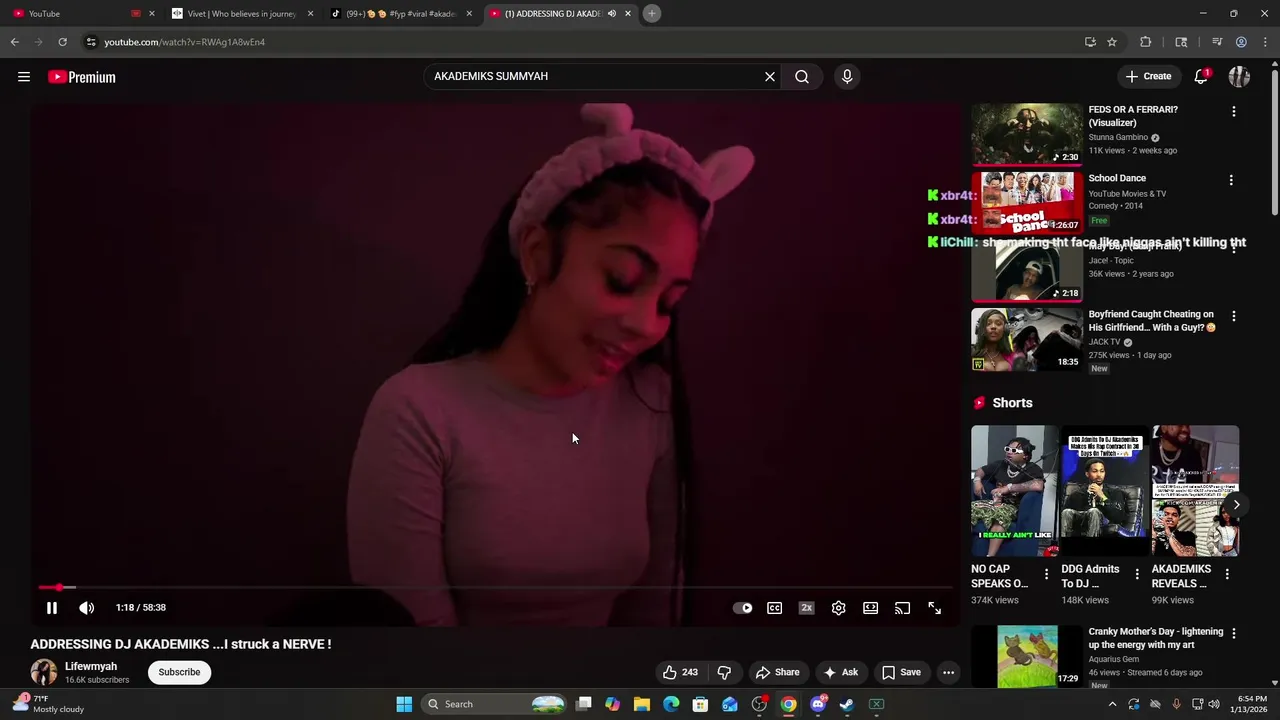Open the Lifewmyah channel name link
The width and height of the screenshot is (1280, 720).
(91, 666)
